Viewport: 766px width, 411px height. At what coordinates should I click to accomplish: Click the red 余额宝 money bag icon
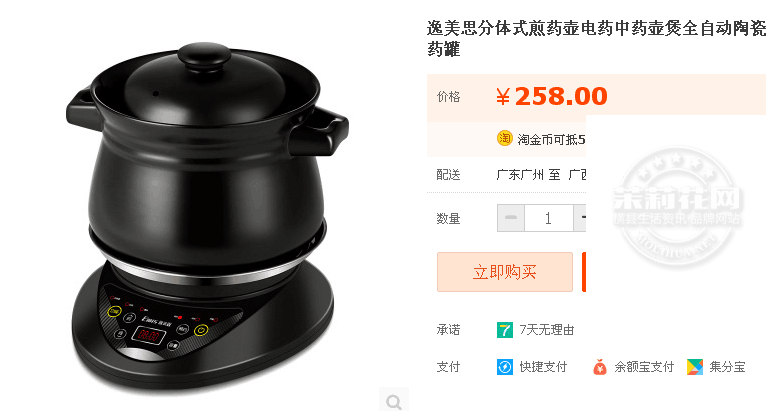[x=600, y=367]
